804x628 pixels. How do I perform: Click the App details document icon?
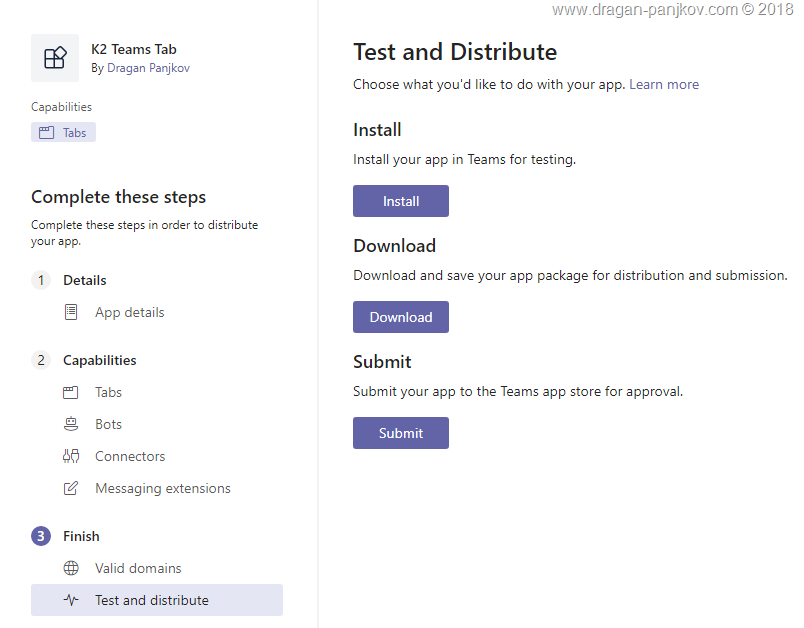coord(71,312)
